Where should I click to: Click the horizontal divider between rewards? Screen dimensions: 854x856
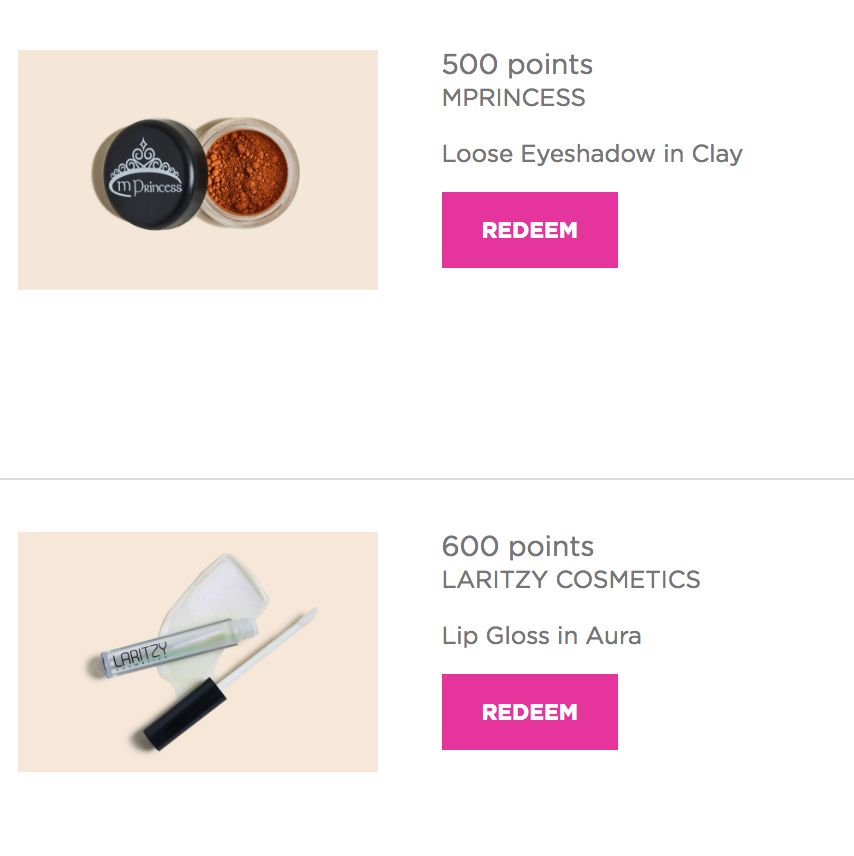click(427, 479)
